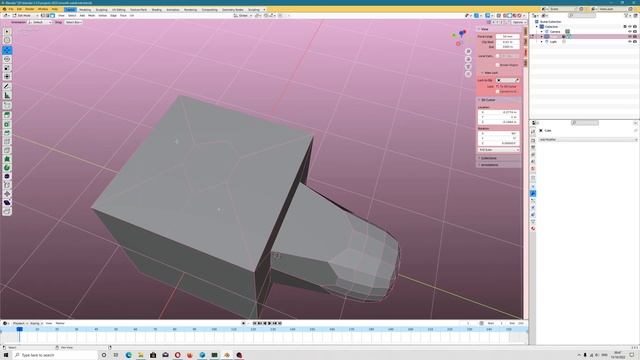Click the Select Box drag dropdown
Image resolution: width=640 pixels, height=360 pixels.
pos(73,22)
